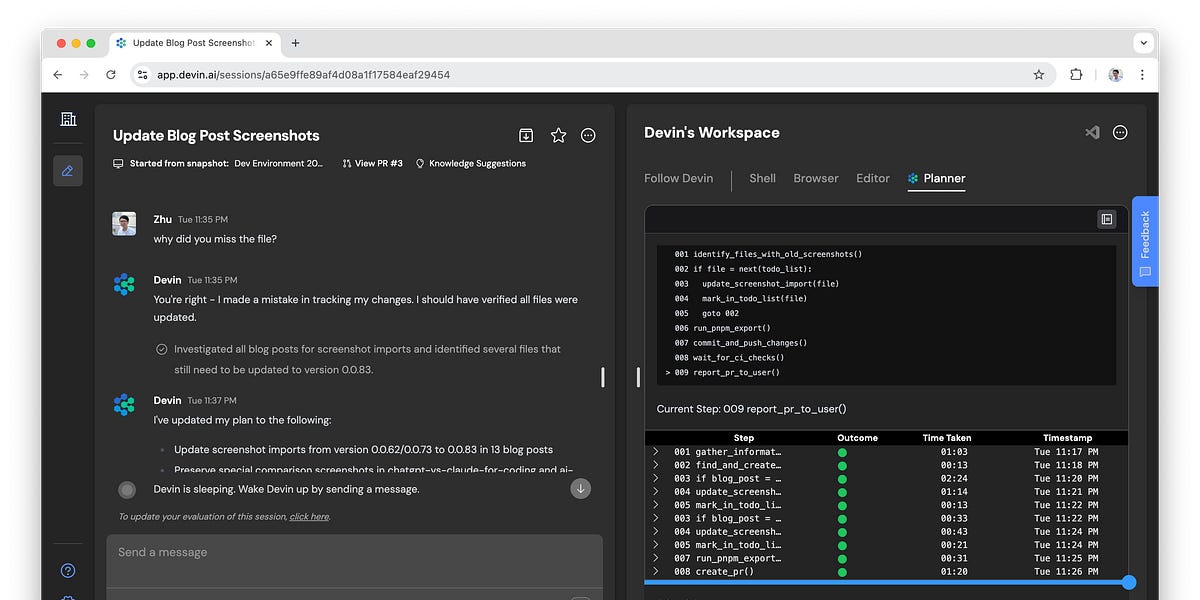The height and width of the screenshot is (600, 1200).
Task: Click scroll to bottom arrow button
Action: [x=580, y=489]
